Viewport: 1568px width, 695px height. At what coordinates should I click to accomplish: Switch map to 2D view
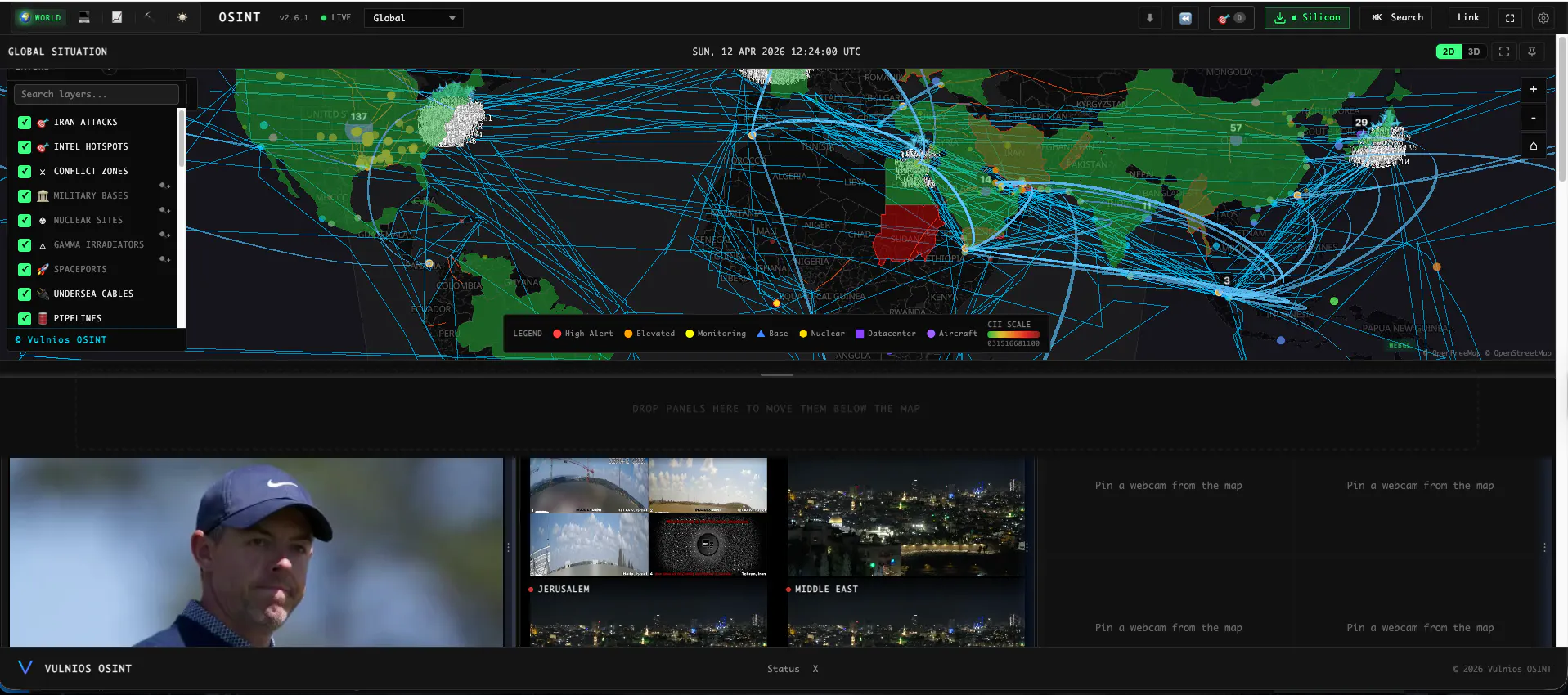1449,52
